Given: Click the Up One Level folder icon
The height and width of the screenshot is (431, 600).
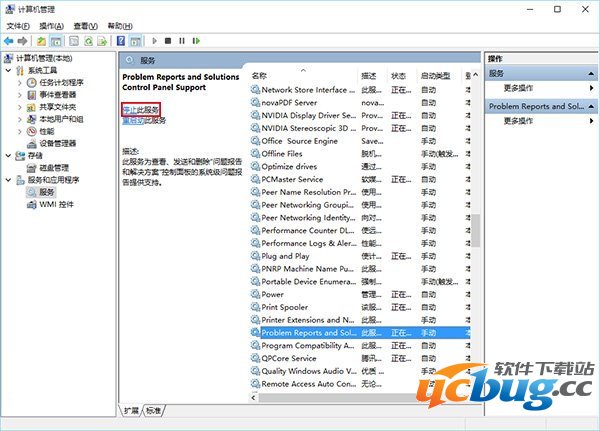Looking at the screenshot, I should (x=40, y=41).
